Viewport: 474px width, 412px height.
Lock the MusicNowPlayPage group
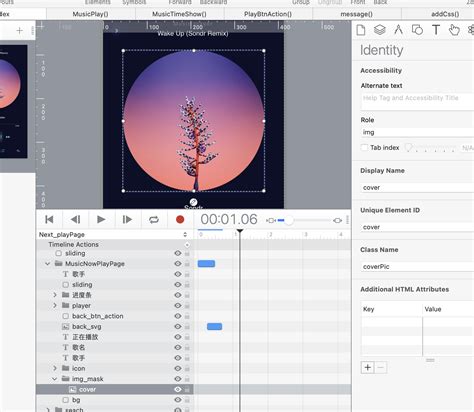coord(187,264)
